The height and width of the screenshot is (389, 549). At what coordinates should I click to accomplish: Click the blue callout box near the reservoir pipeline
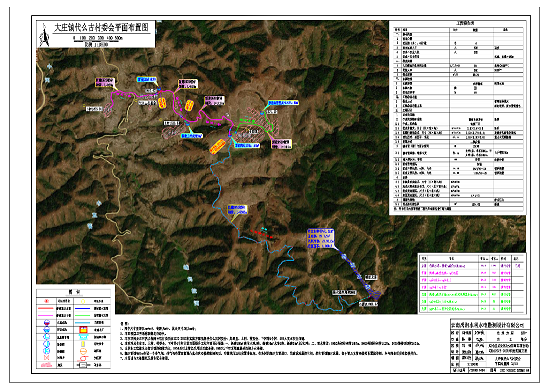click(x=320, y=239)
